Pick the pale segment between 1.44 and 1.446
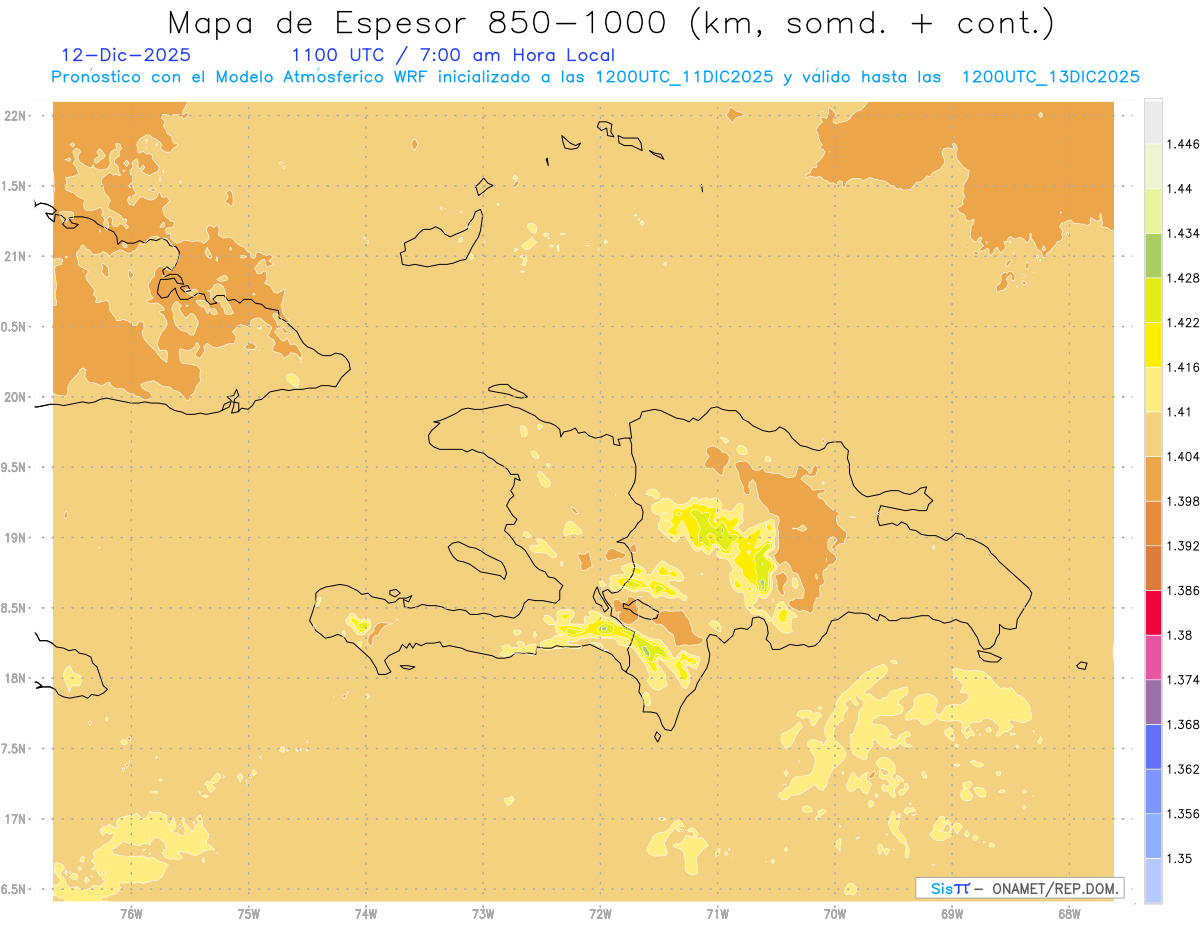The width and height of the screenshot is (1200, 927). (x=1153, y=166)
